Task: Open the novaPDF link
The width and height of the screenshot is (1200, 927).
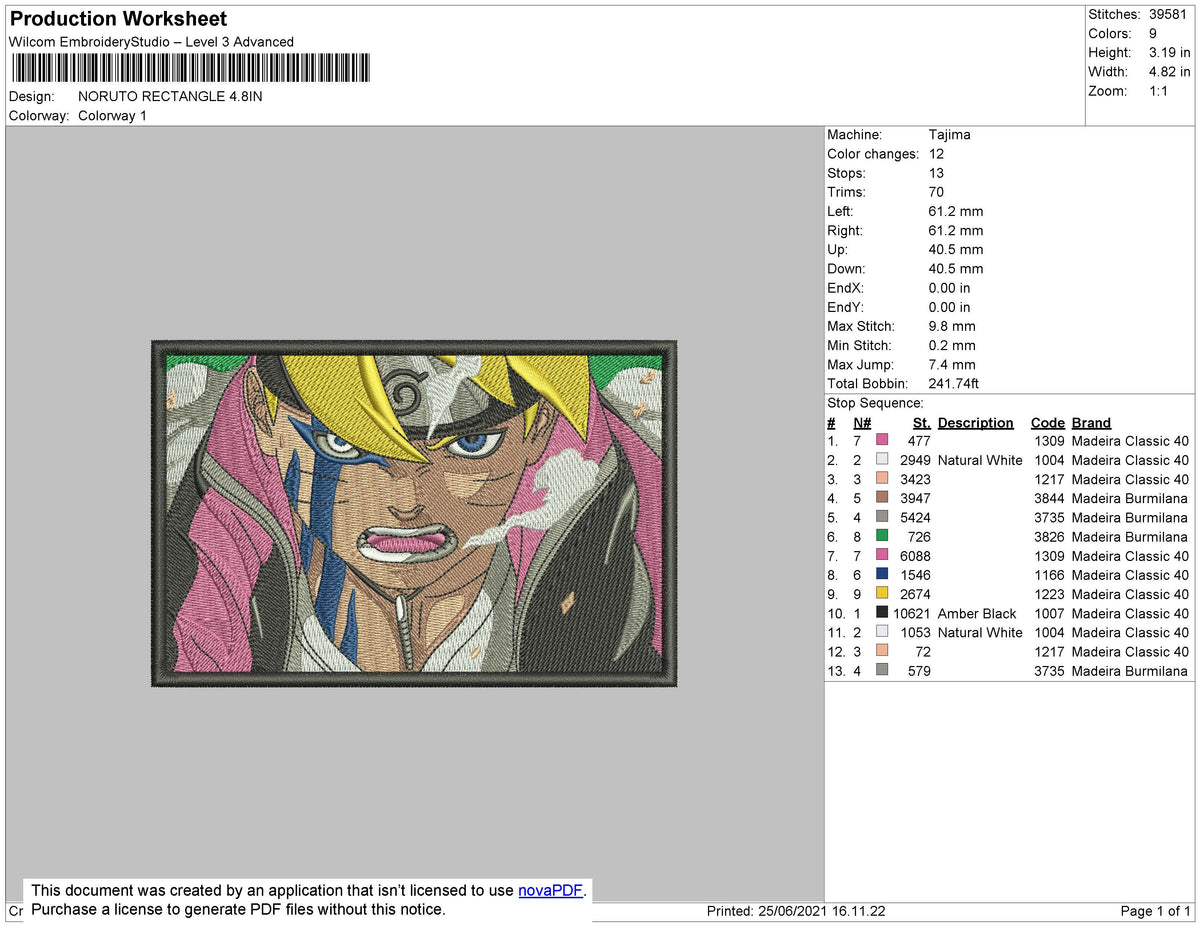Action: [x=549, y=890]
